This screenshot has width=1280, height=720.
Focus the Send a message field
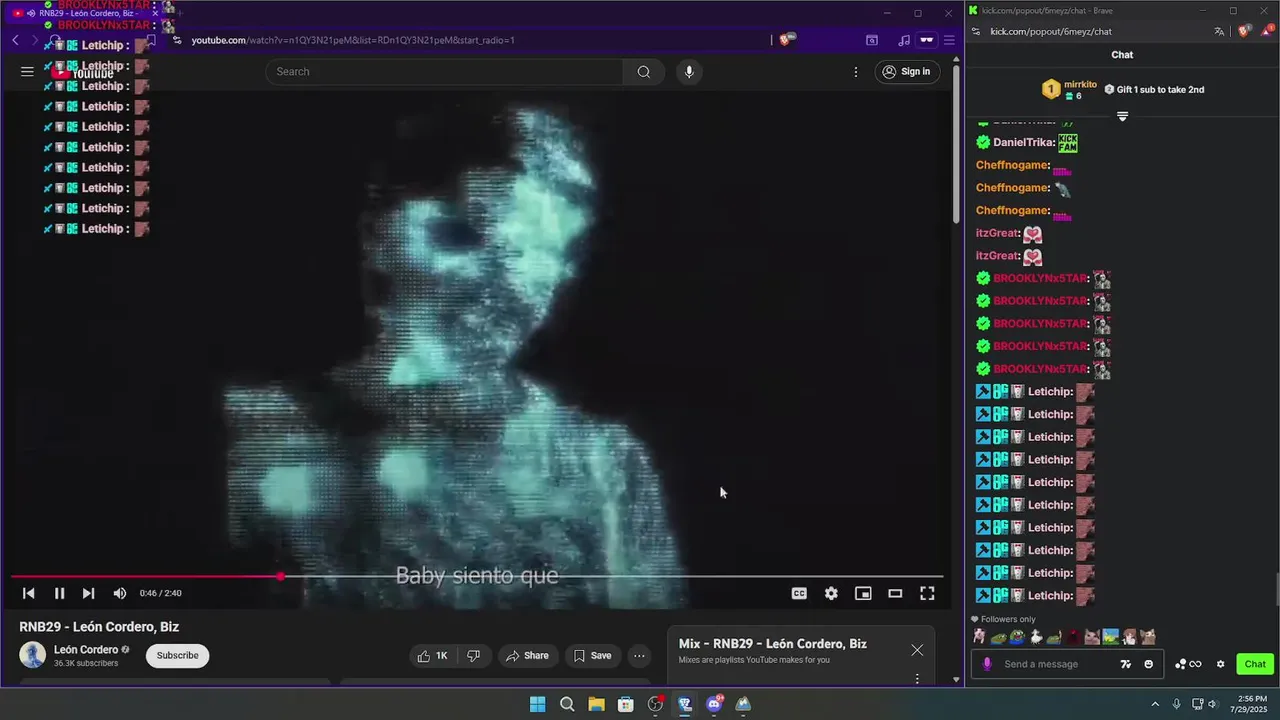1058,664
